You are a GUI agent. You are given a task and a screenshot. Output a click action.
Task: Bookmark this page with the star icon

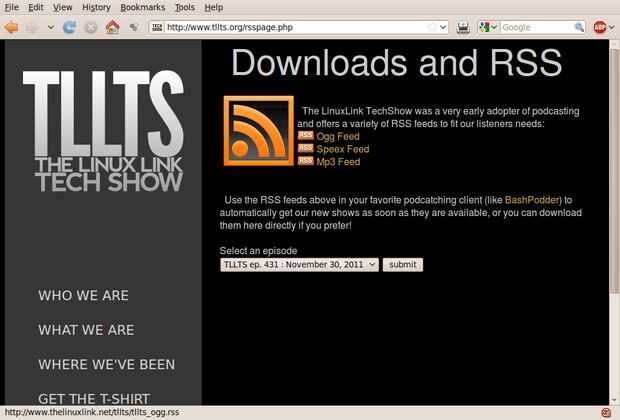click(432, 27)
